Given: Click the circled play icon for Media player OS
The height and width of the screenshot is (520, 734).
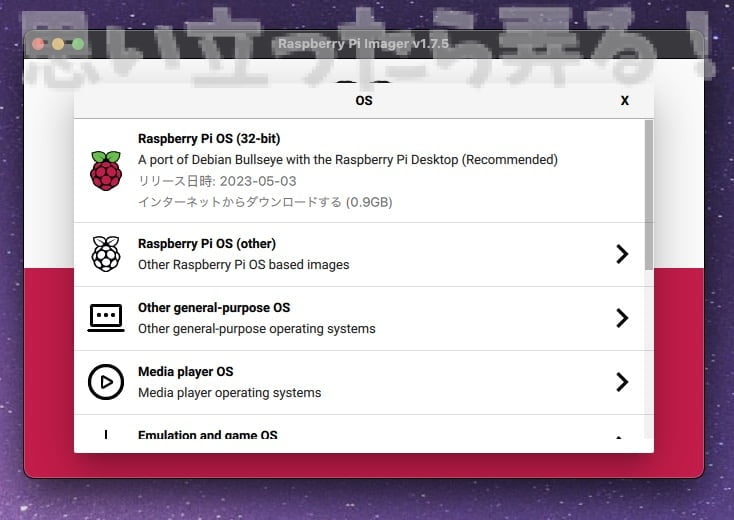Looking at the screenshot, I should click(x=105, y=382).
